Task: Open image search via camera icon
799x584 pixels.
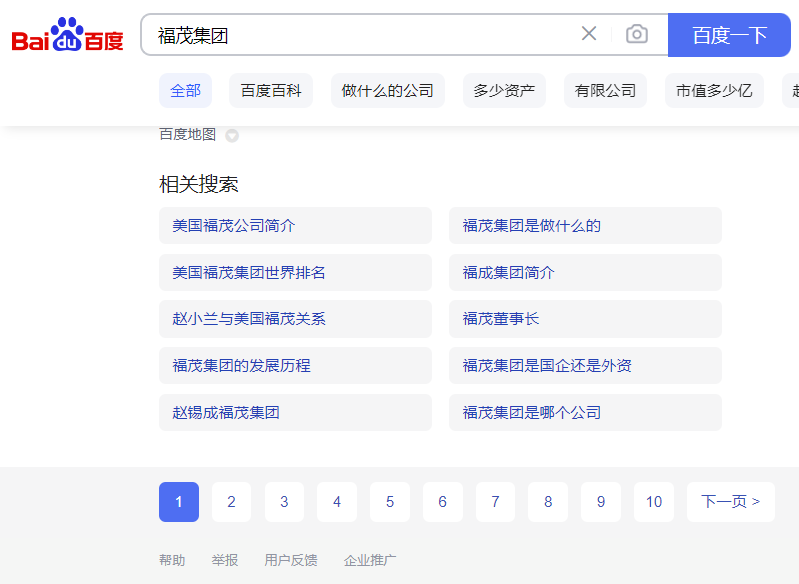Action: pyautogui.click(x=637, y=34)
